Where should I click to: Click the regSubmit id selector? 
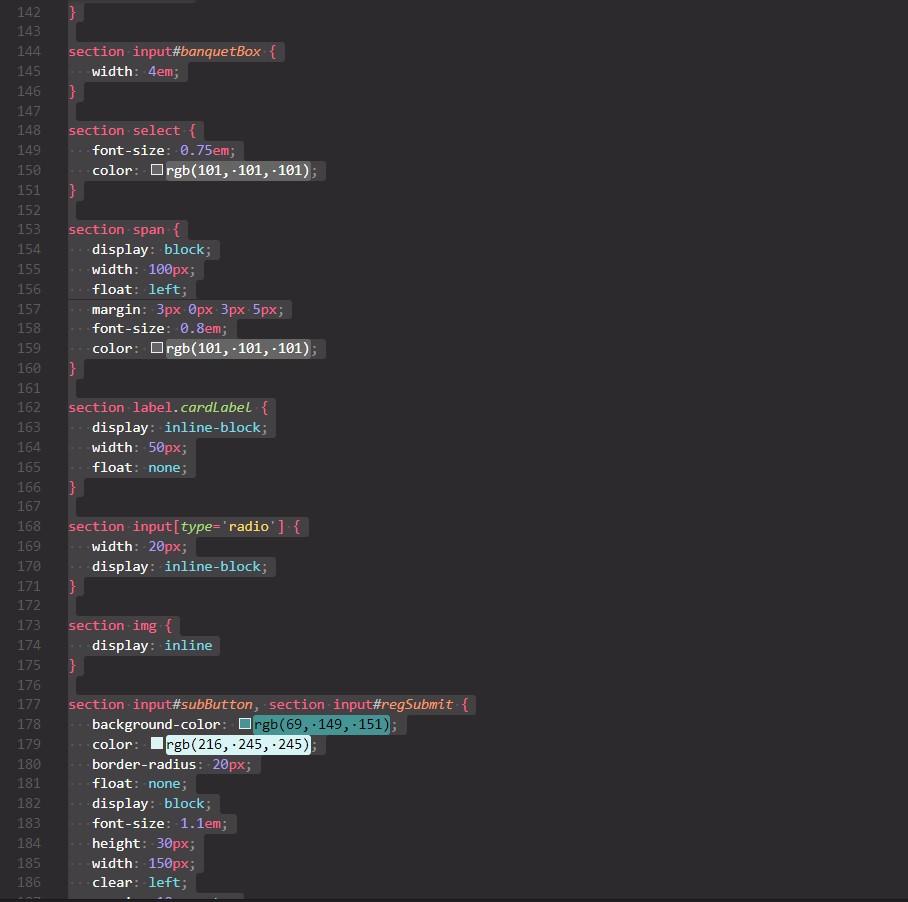(420, 704)
